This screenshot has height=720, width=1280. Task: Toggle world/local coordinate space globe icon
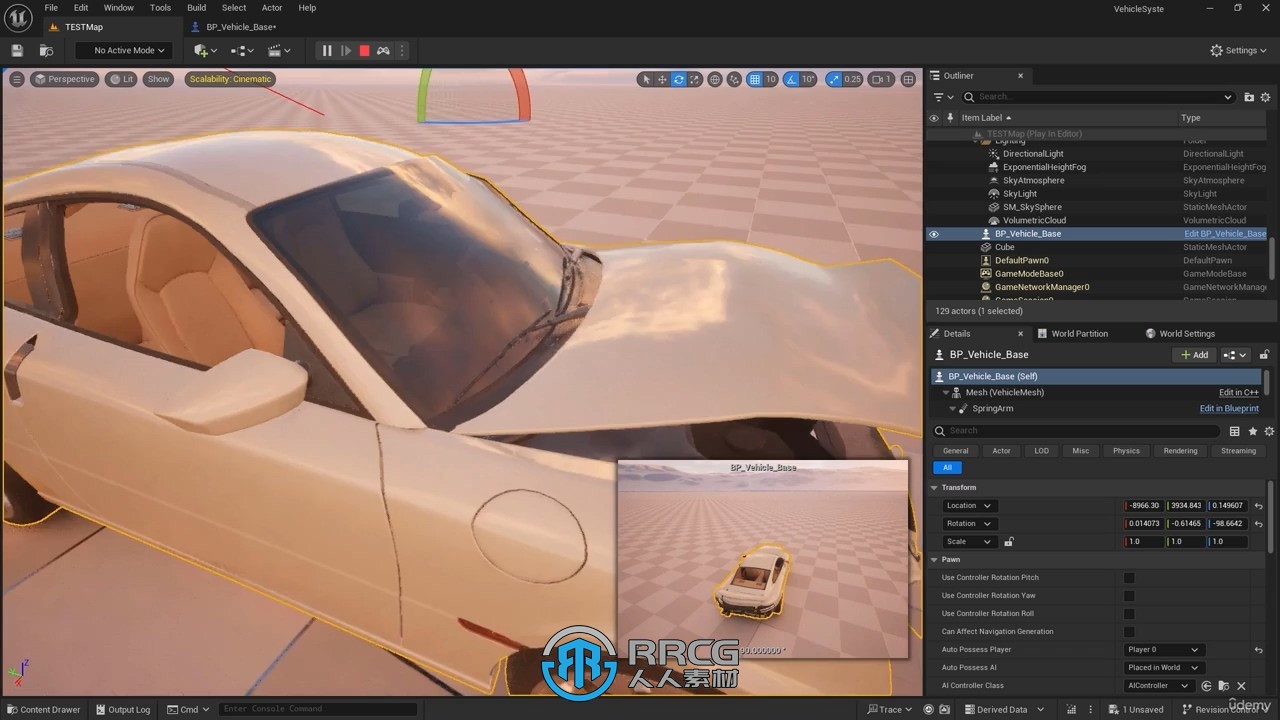pyautogui.click(x=716, y=79)
